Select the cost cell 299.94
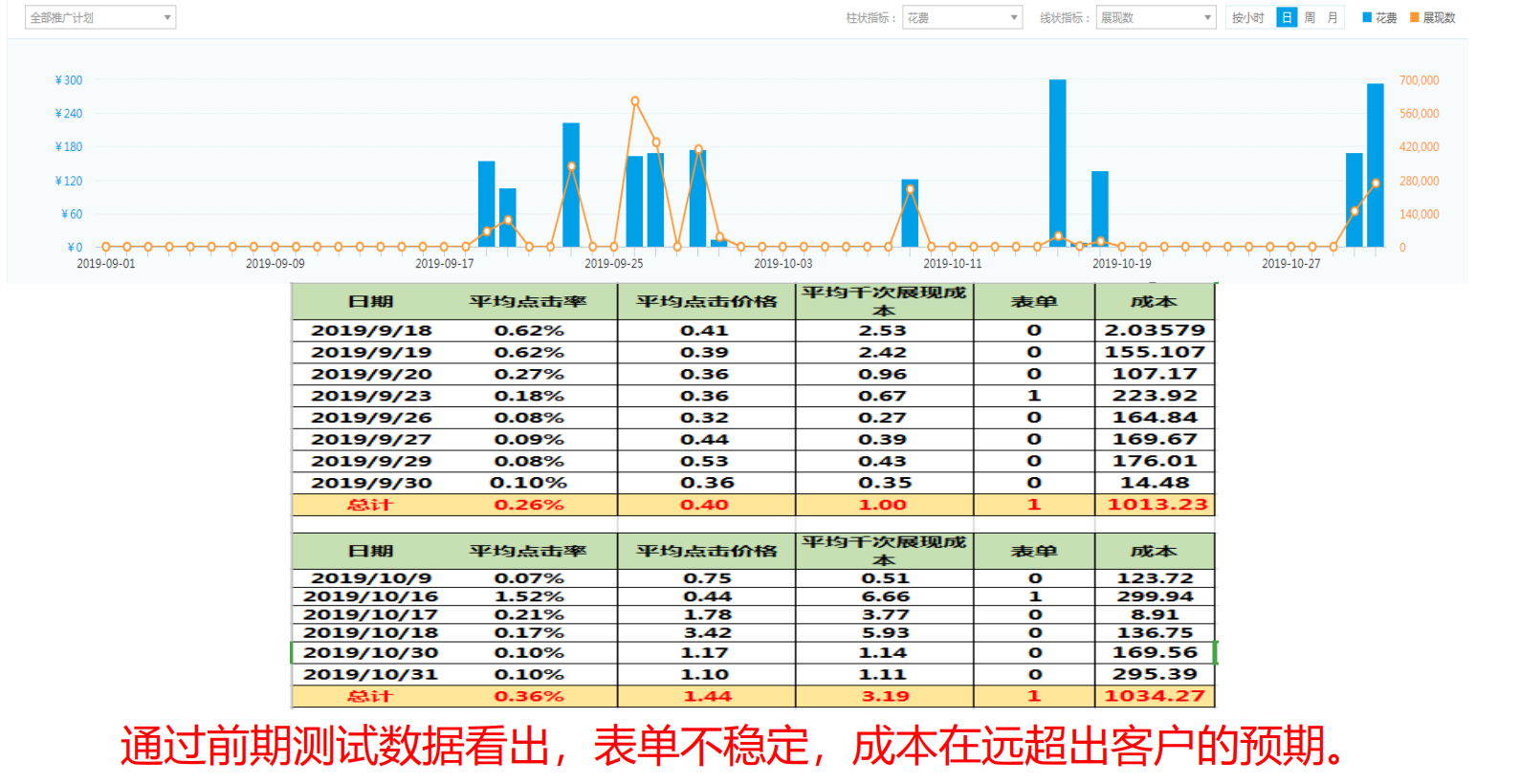This screenshot has width=1520, height=784. point(1155,597)
